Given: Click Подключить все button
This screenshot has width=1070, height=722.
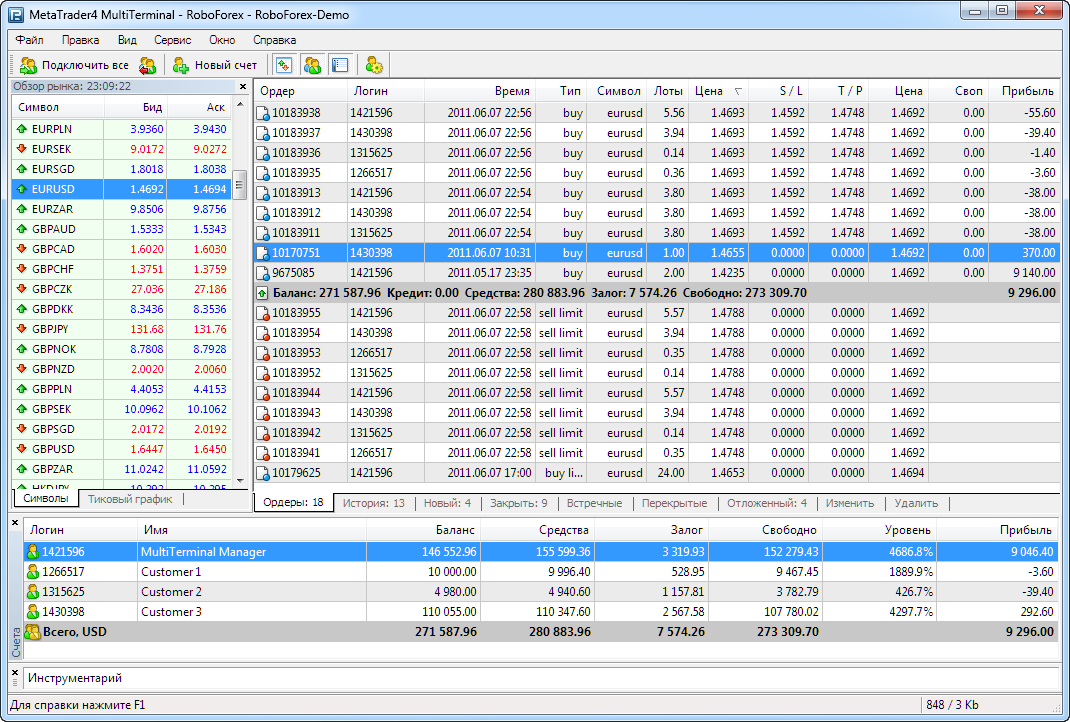Looking at the screenshot, I should [75, 66].
